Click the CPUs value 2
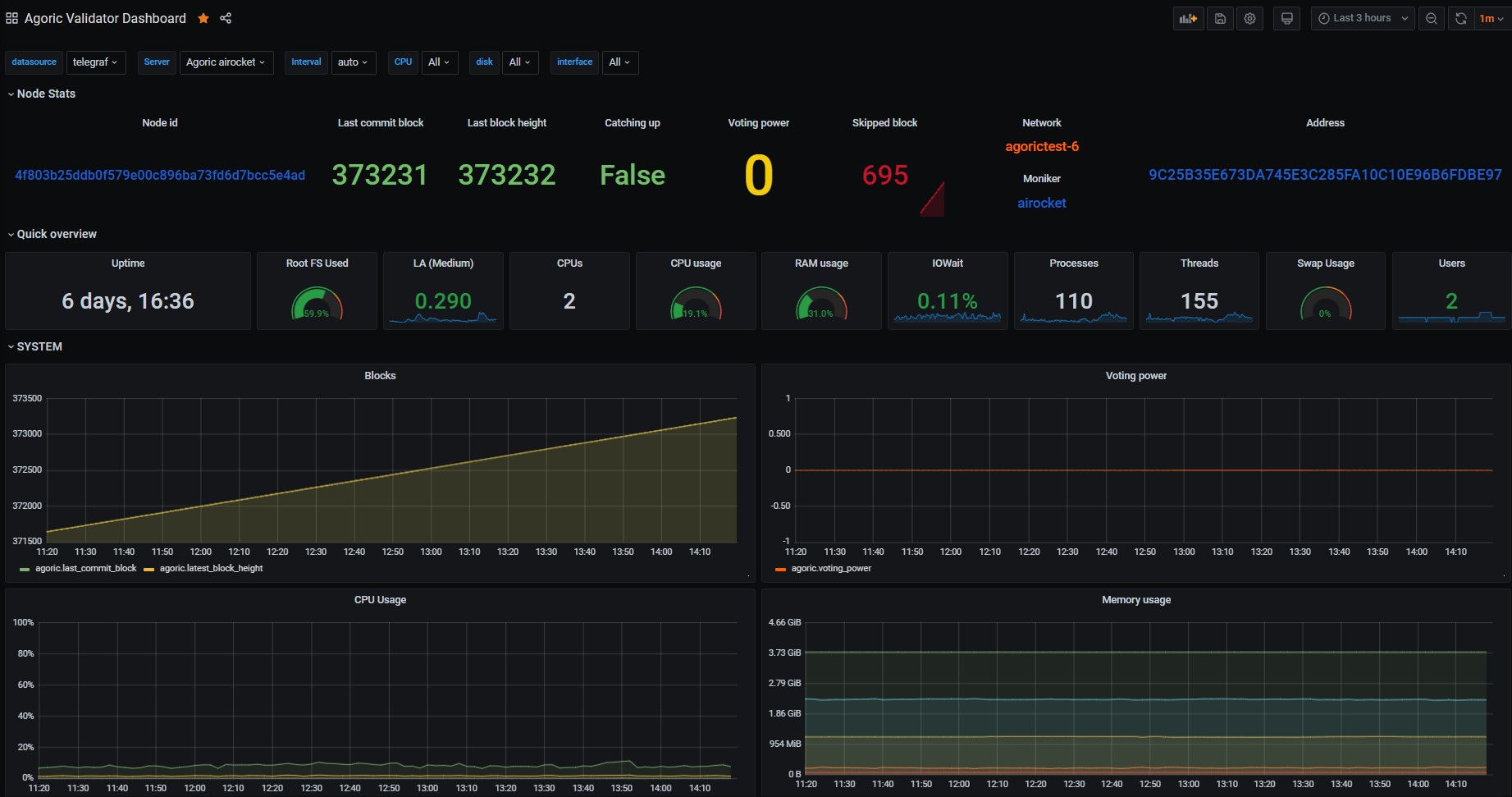Viewport: 1512px width, 797px height. [569, 301]
